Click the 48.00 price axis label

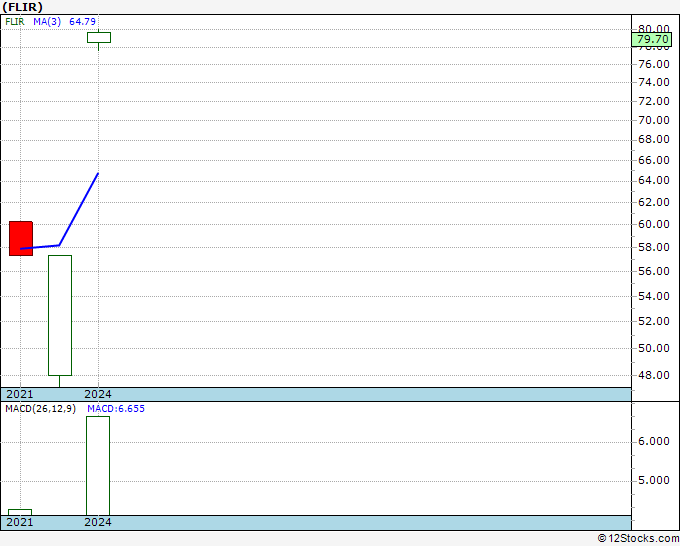pyautogui.click(x=654, y=375)
